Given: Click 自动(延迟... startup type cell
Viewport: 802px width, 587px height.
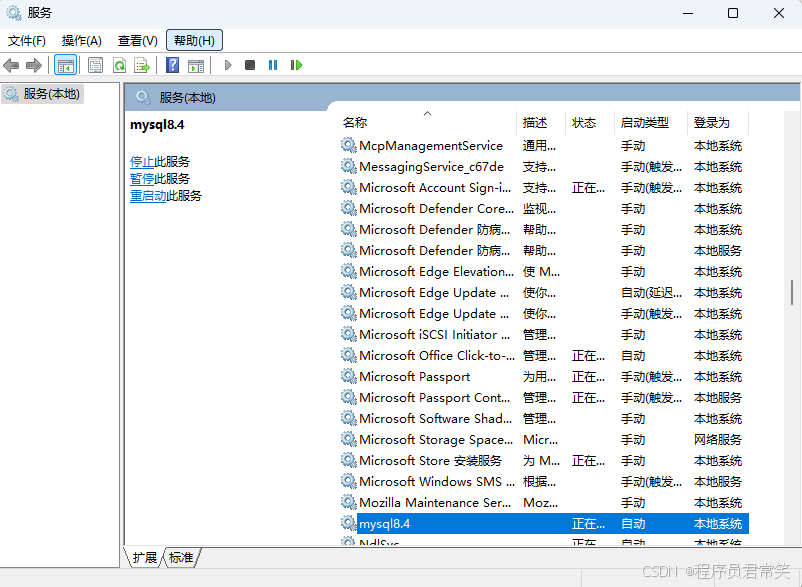Looking at the screenshot, I should coord(651,293).
